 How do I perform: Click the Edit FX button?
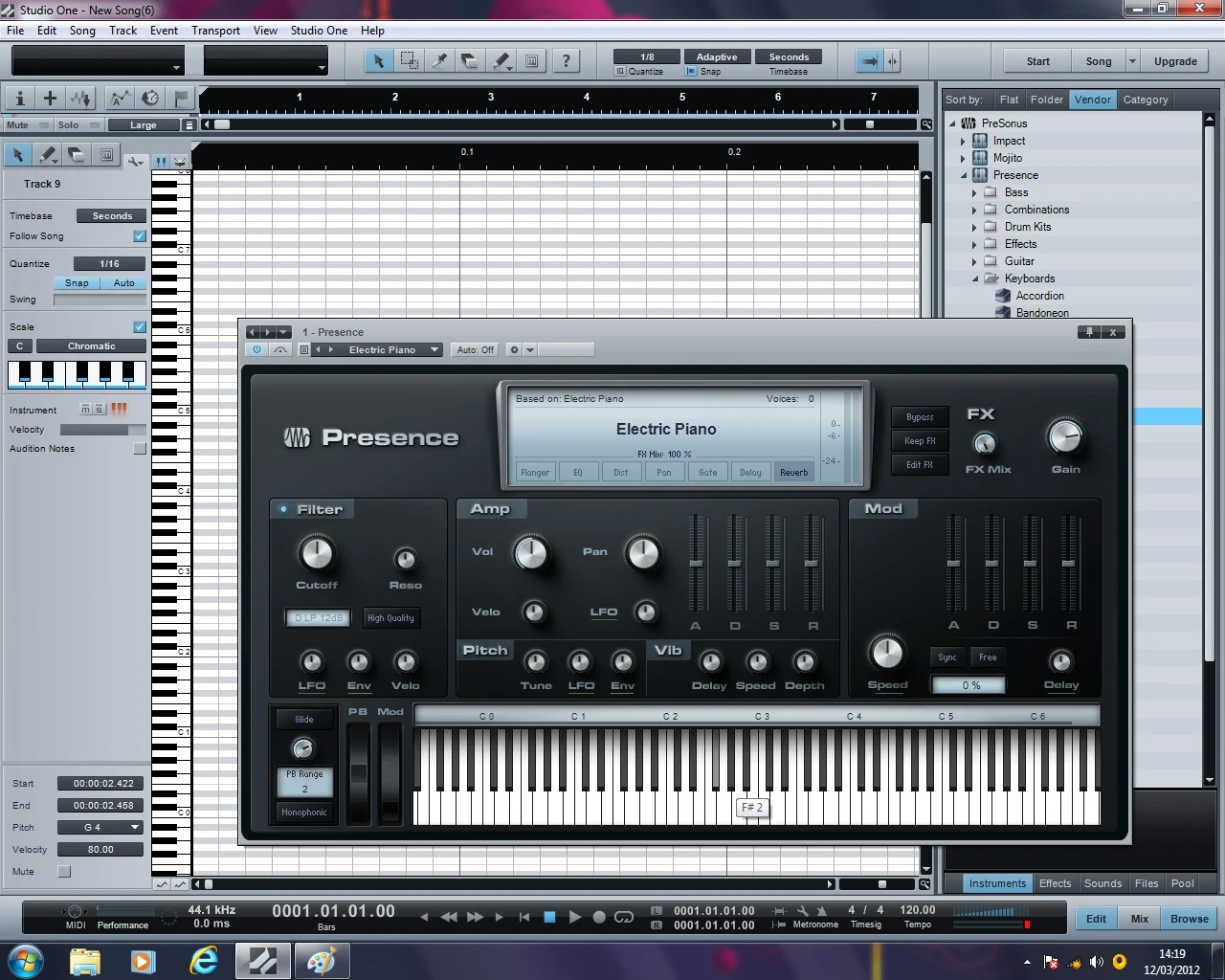coord(920,465)
